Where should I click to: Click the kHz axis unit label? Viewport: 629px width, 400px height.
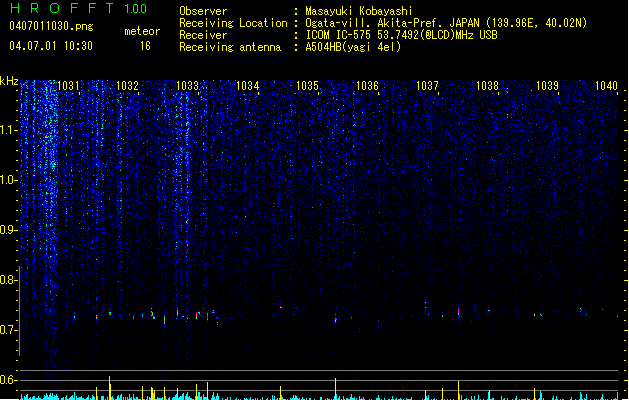[9, 81]
